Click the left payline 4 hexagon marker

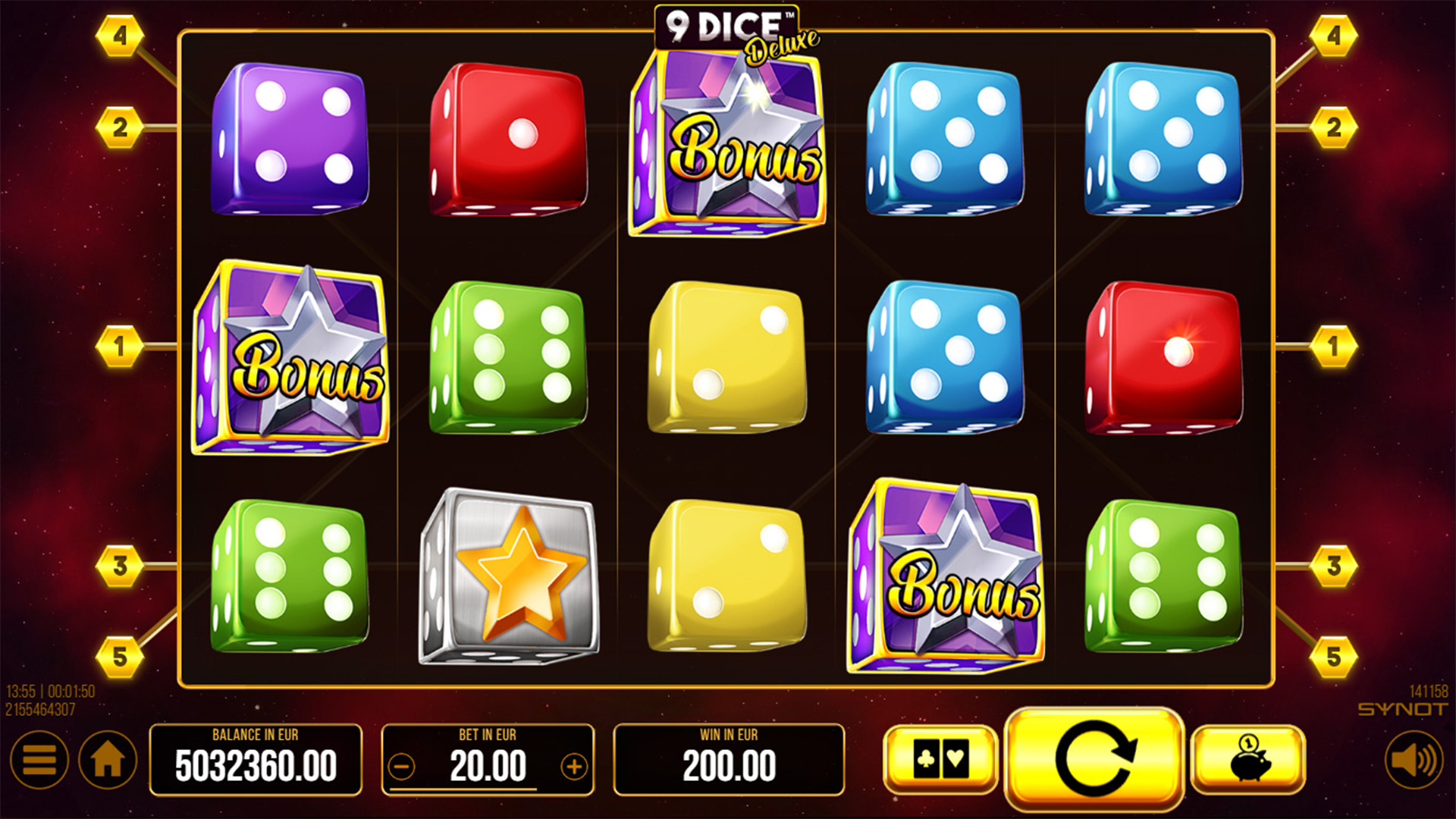pos(120,36)
